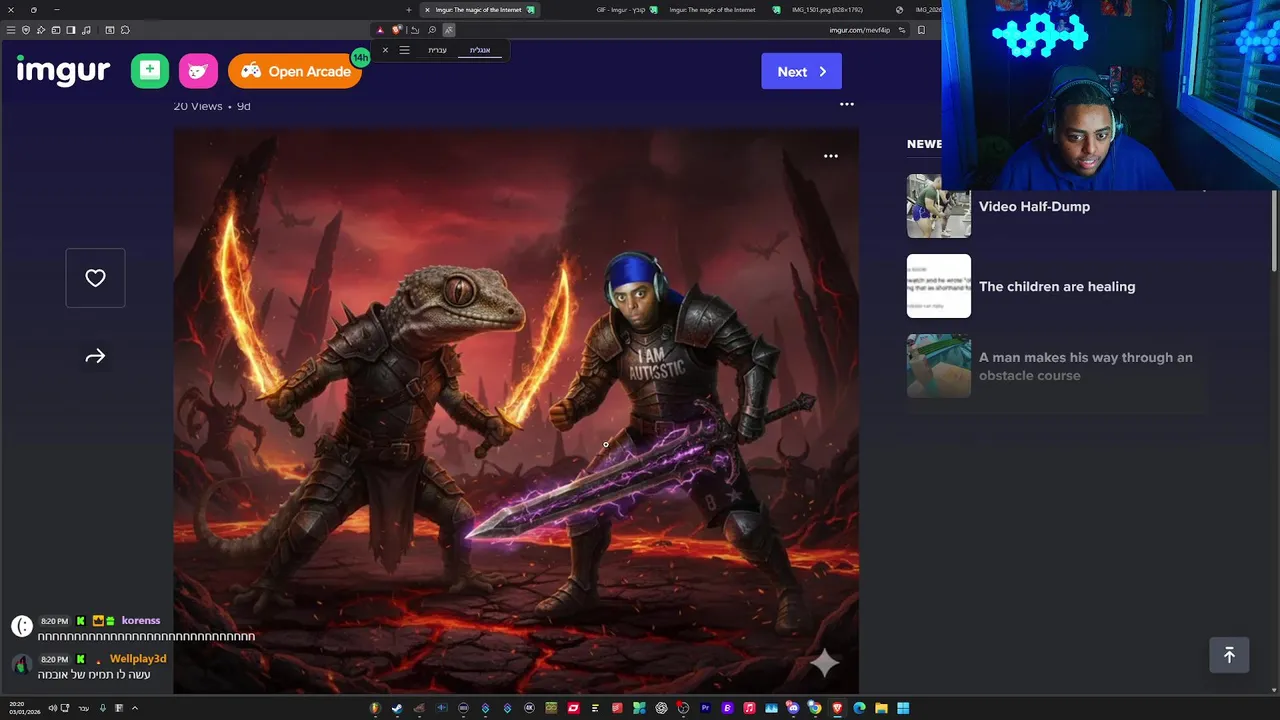Select the Hebrew (עברית) translation tab
This screenshot has height=720, width=1280.
[437, 50]
